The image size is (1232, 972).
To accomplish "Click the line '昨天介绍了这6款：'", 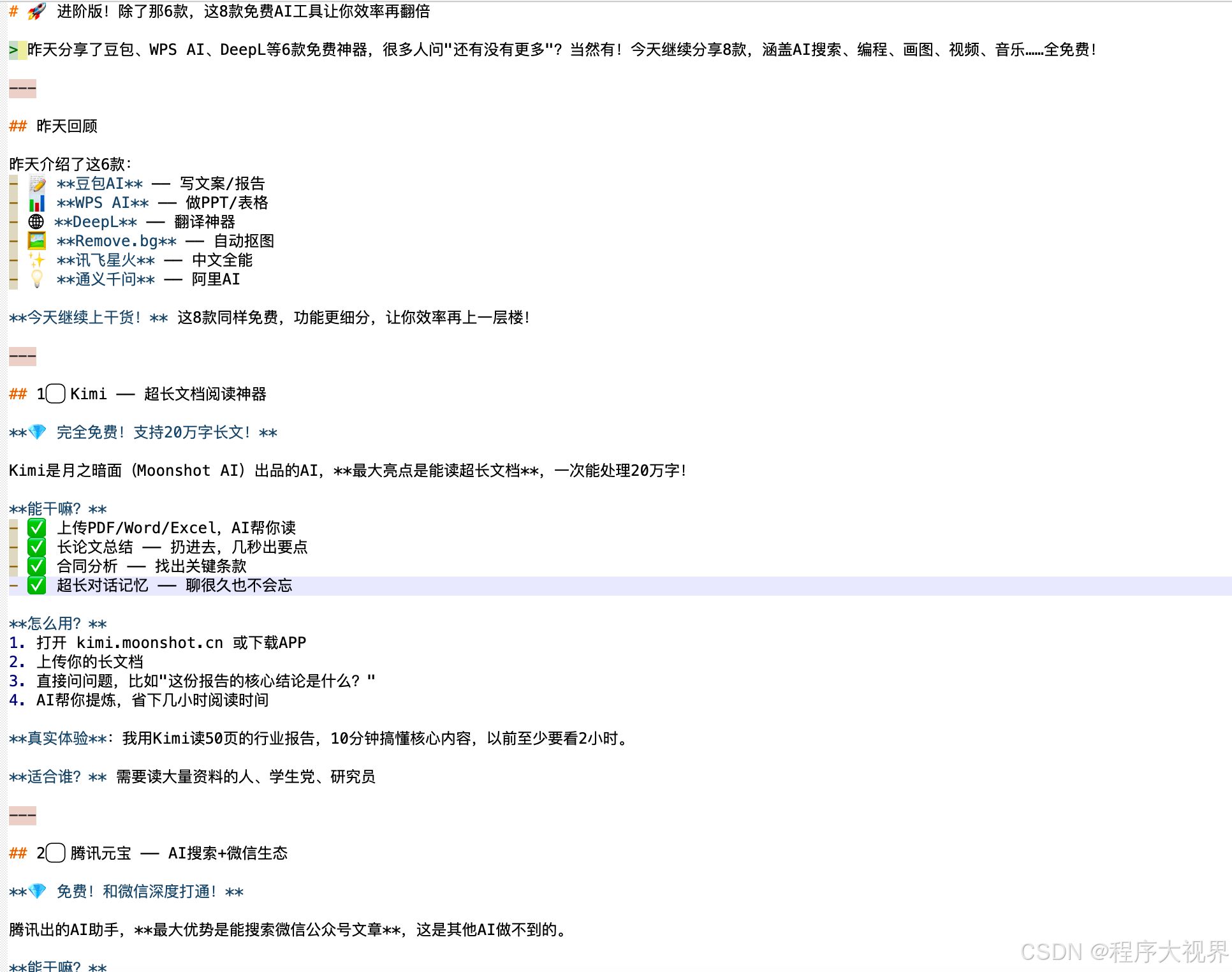I will (71, 165).
